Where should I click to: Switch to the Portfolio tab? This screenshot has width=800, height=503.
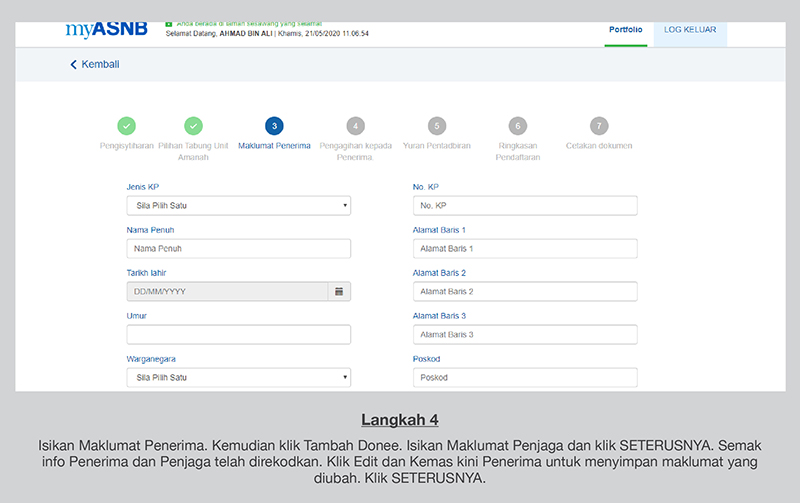(x=625, y=30)
